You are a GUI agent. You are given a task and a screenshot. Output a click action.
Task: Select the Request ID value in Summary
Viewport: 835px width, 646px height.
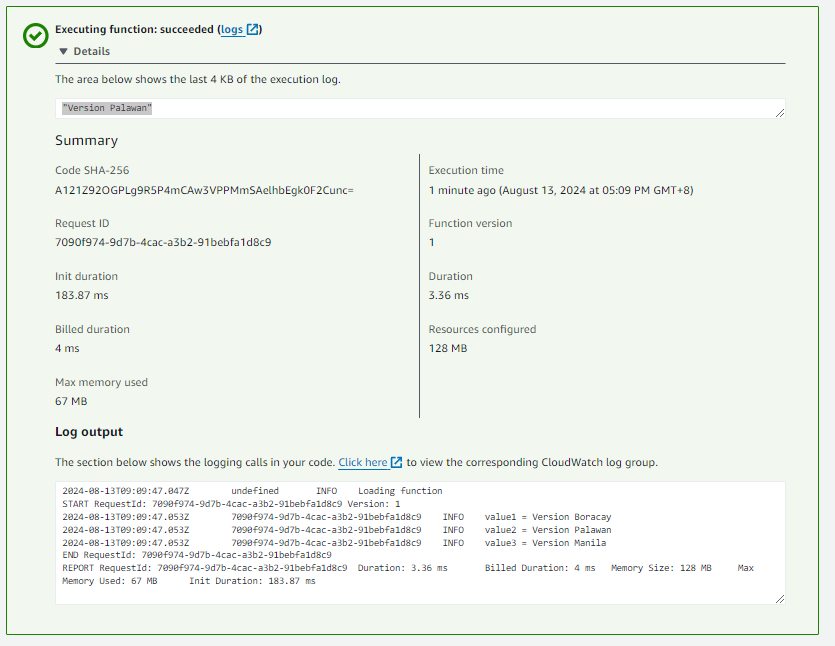163,242
